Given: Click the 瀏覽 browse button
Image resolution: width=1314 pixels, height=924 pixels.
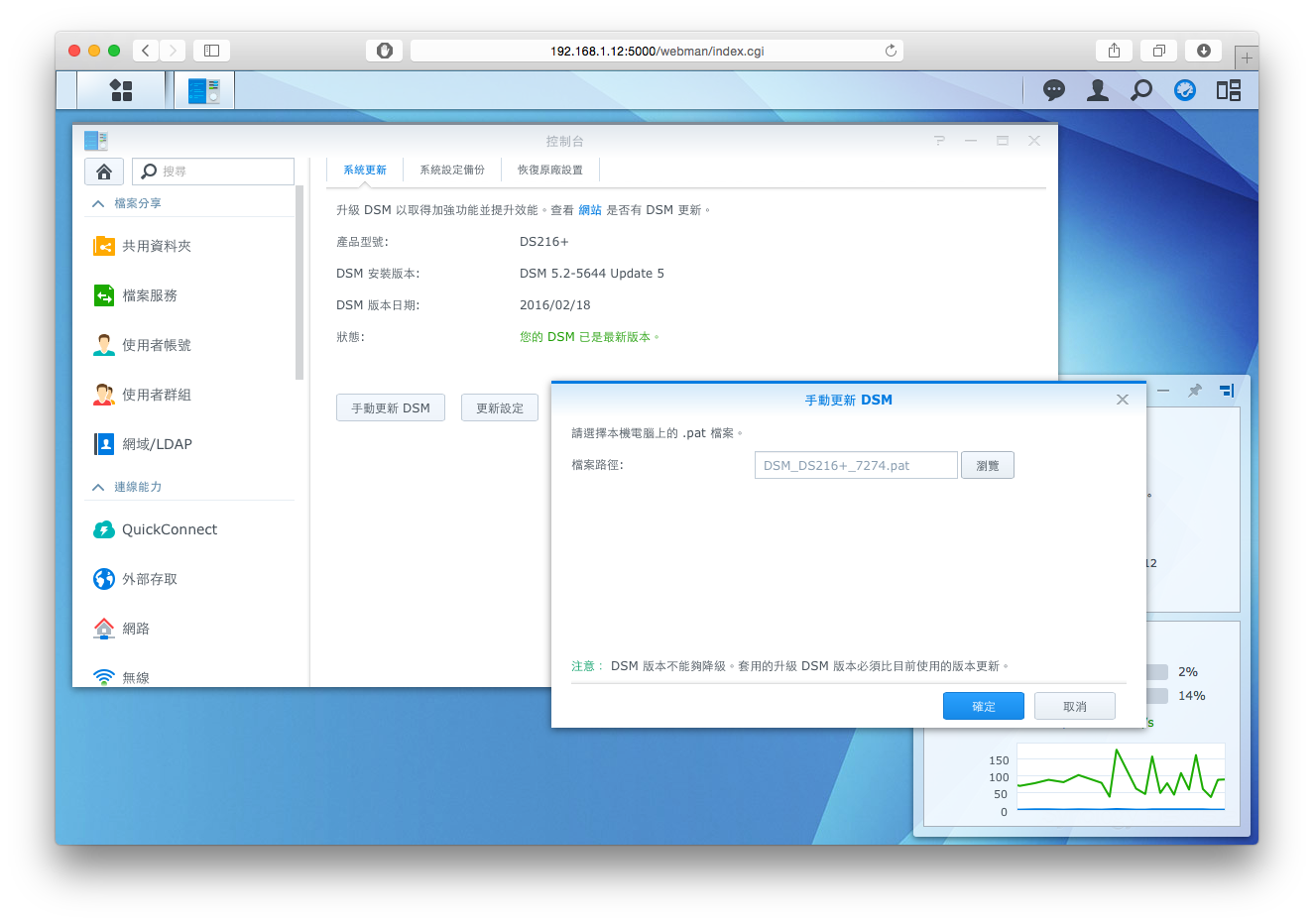Looking at the screenshot, I should click(x=988, y=466).
